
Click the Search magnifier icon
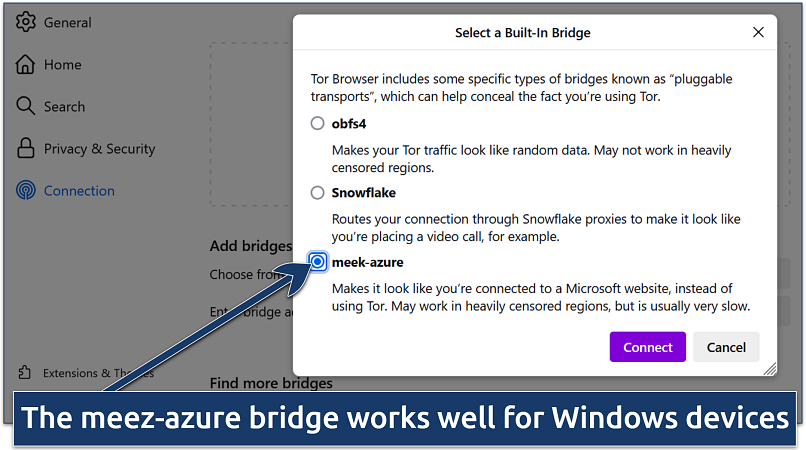tap(26, 107)
